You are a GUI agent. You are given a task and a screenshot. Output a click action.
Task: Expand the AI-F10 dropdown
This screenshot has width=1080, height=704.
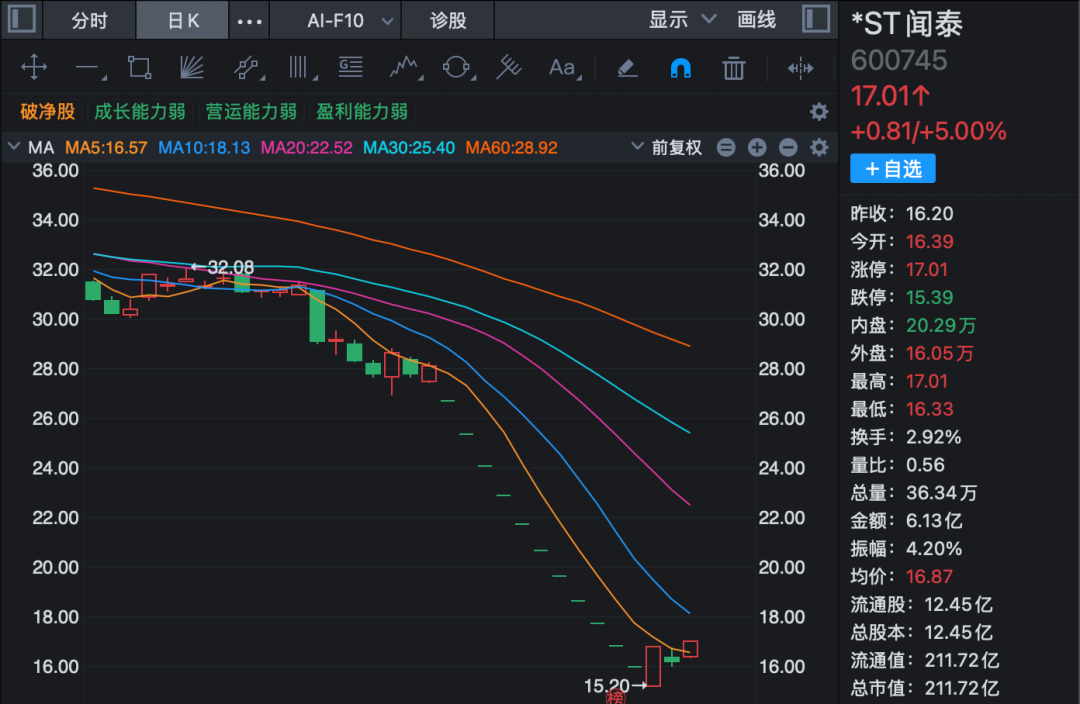(x=350, y=21)
